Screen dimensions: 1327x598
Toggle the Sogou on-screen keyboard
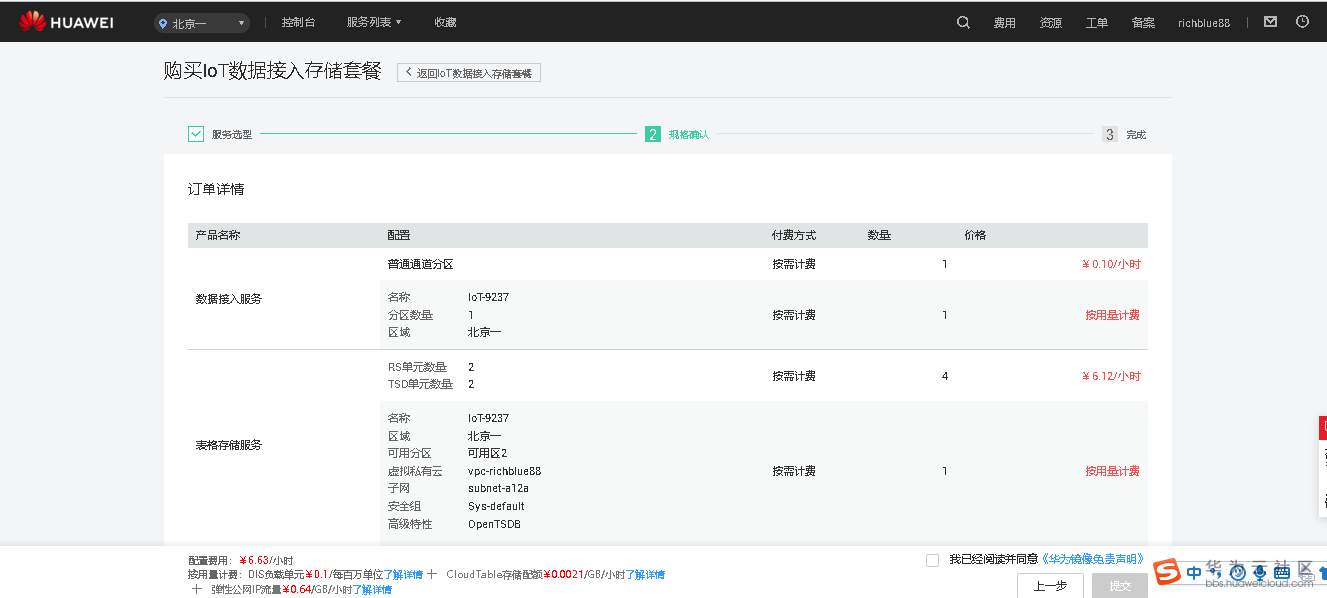(x=1281, y=571)
